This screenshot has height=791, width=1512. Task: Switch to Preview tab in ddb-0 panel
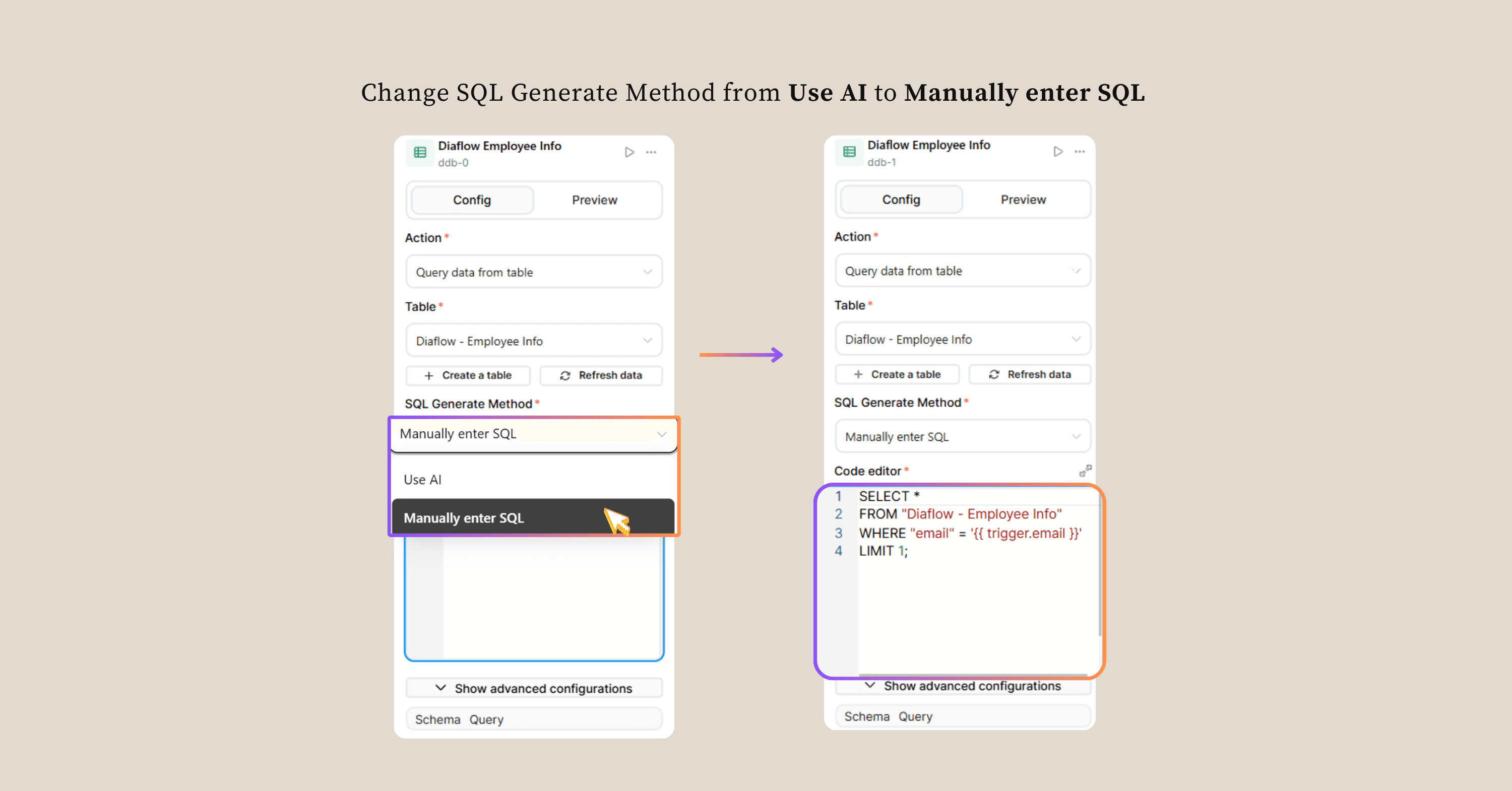coord(595,200)
